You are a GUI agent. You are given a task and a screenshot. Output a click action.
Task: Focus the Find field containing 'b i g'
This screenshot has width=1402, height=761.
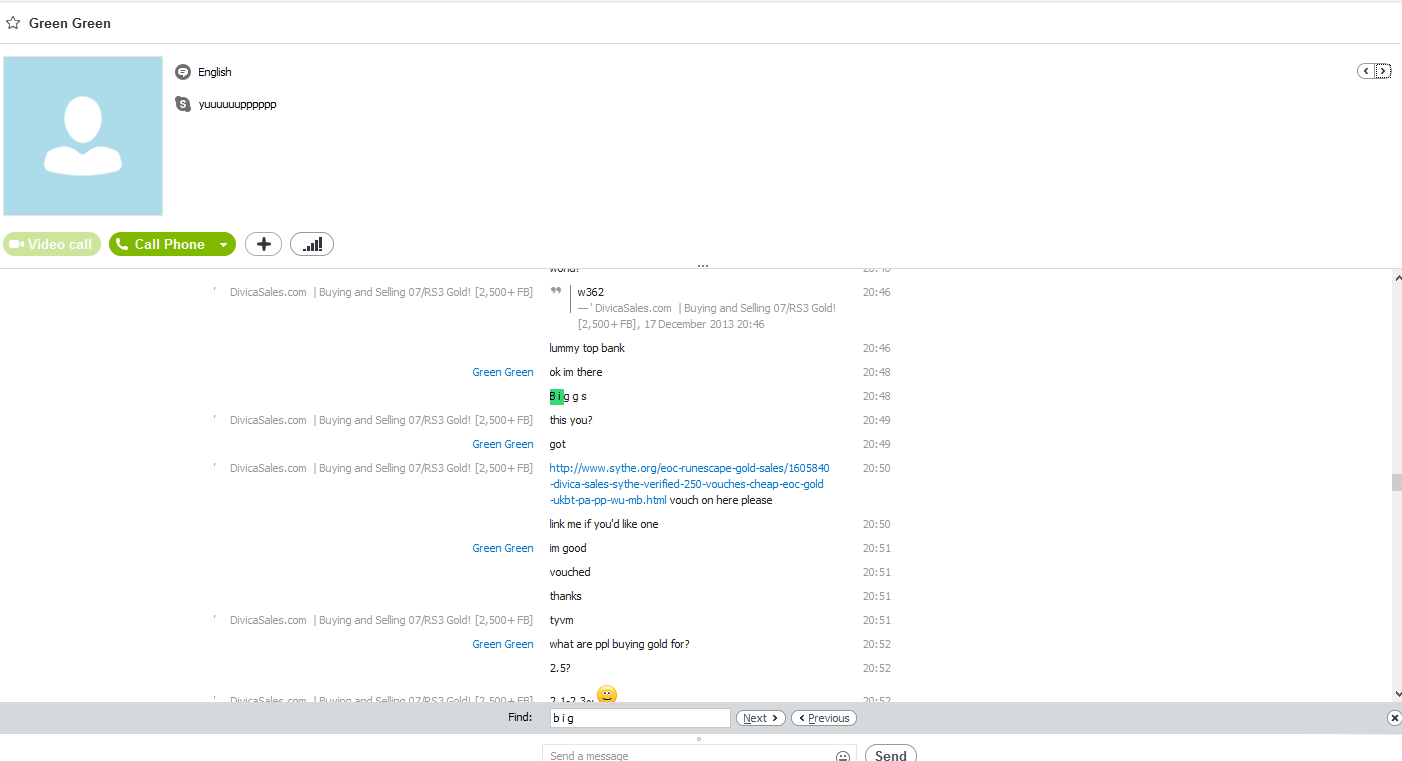tap(640, 718)
